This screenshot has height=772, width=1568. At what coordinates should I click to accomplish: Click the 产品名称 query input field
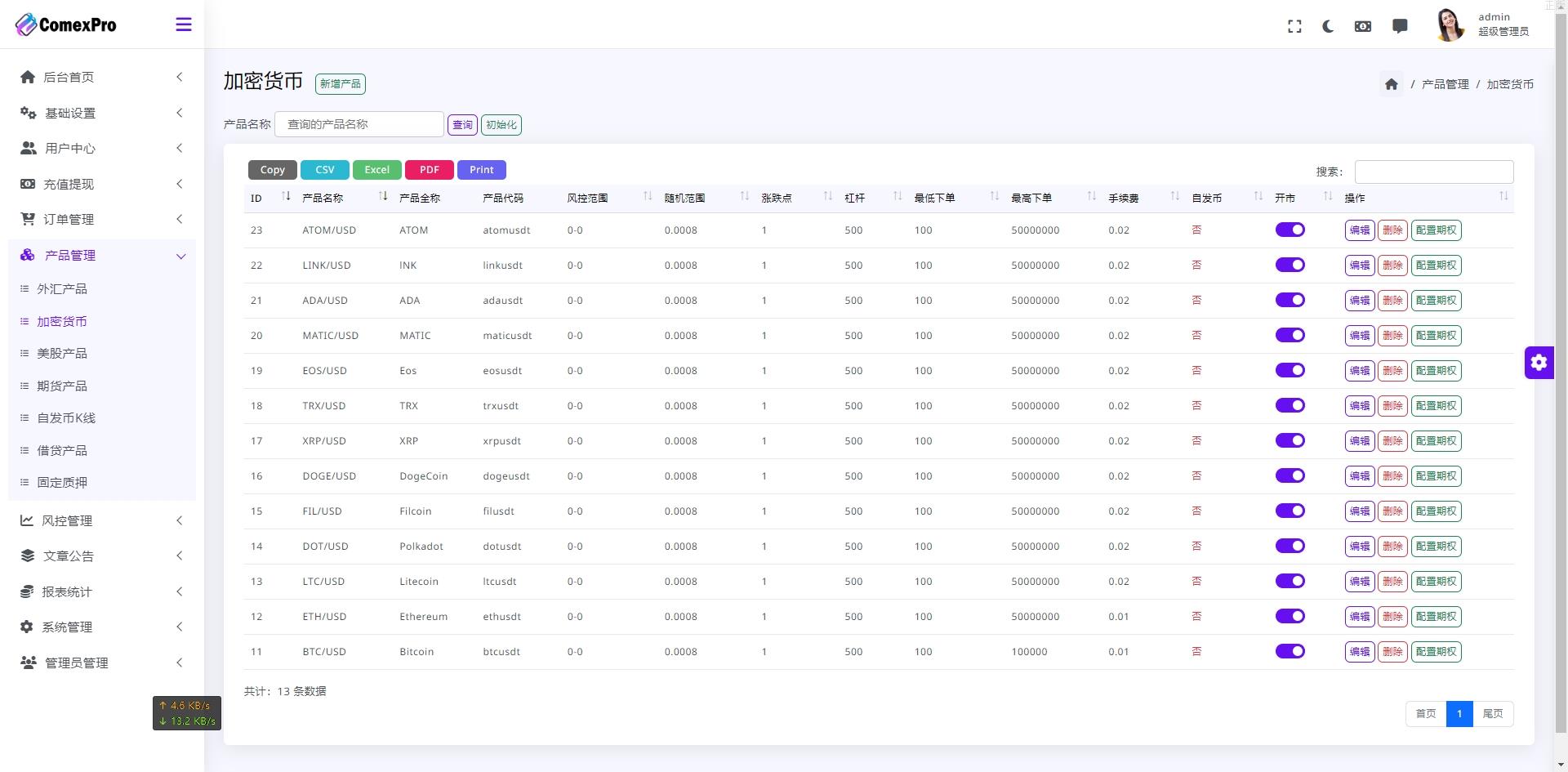click(x=359, y=124)
